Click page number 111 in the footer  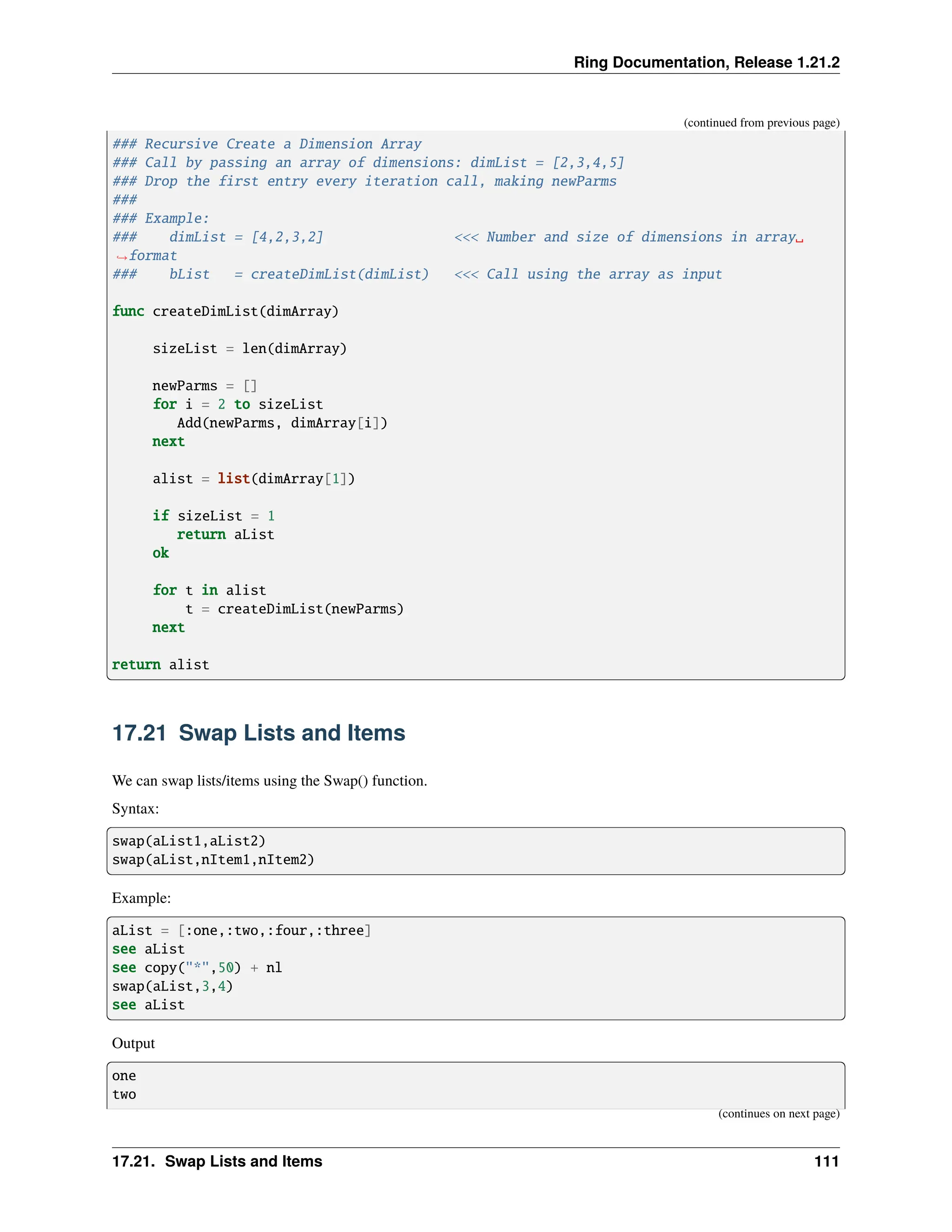(826, 1161)
